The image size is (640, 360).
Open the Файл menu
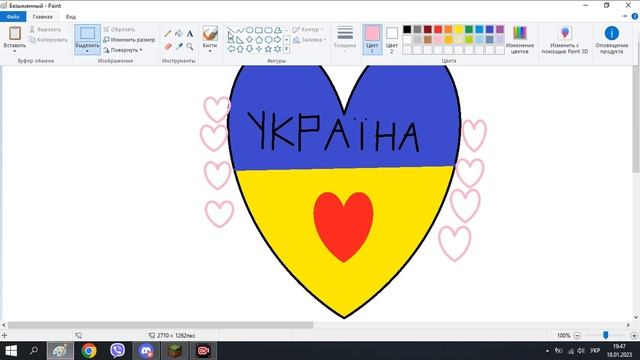13,17
